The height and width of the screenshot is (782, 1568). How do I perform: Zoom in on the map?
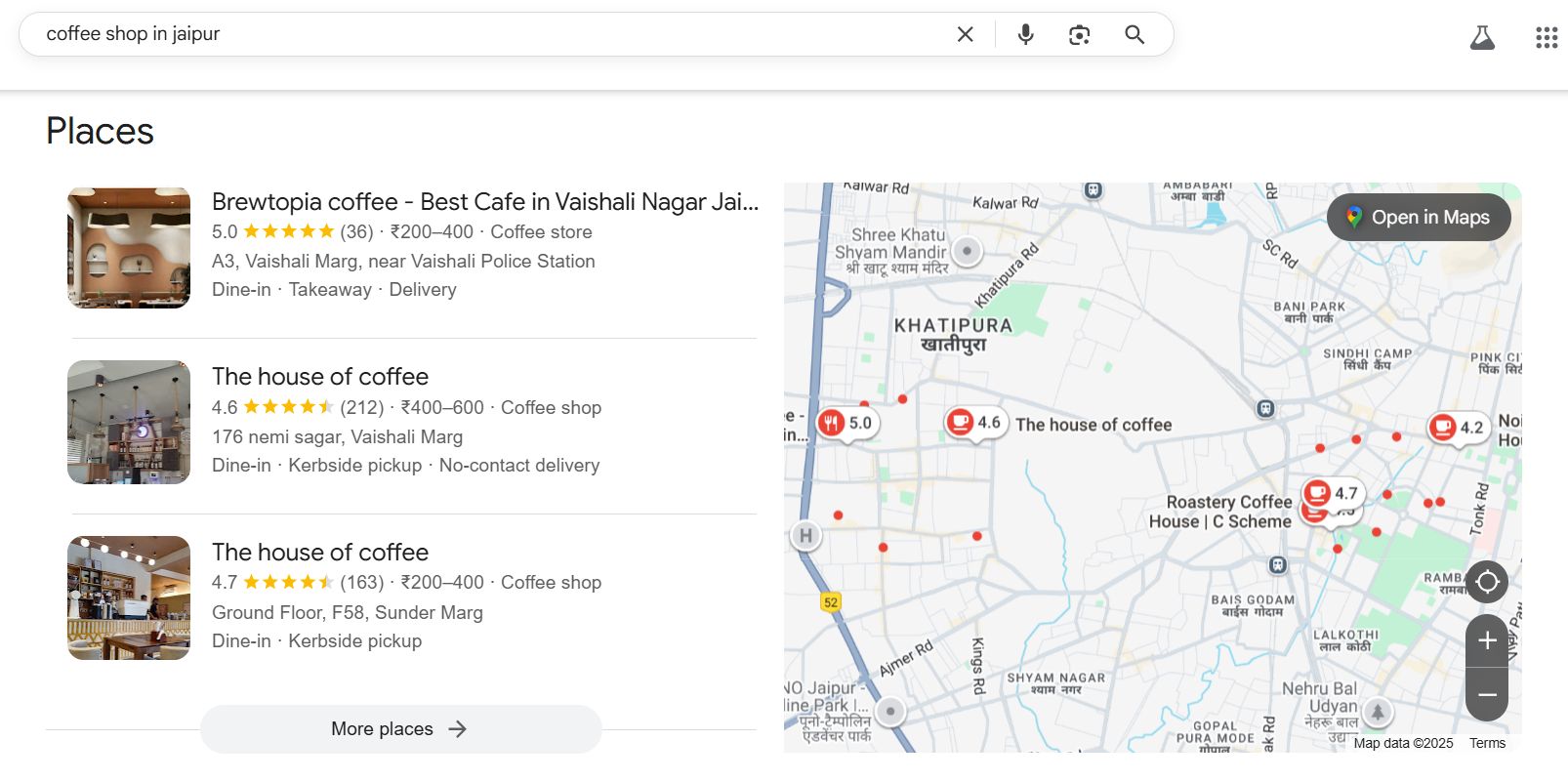point(1487,640)
